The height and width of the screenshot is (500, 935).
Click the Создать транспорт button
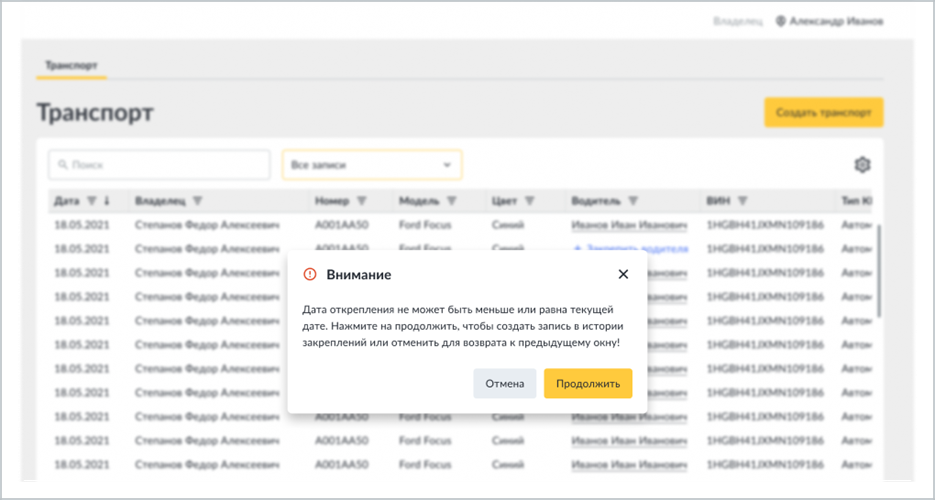(823, 112)
